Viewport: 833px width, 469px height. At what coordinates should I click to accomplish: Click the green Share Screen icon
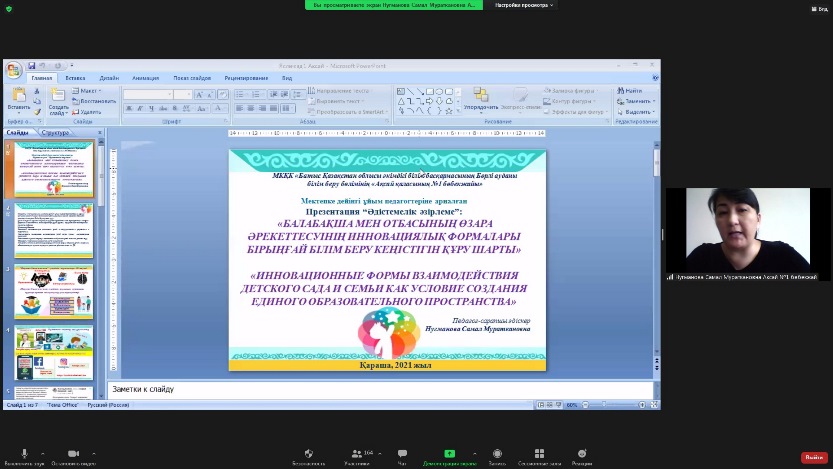[x=449, y=454]
